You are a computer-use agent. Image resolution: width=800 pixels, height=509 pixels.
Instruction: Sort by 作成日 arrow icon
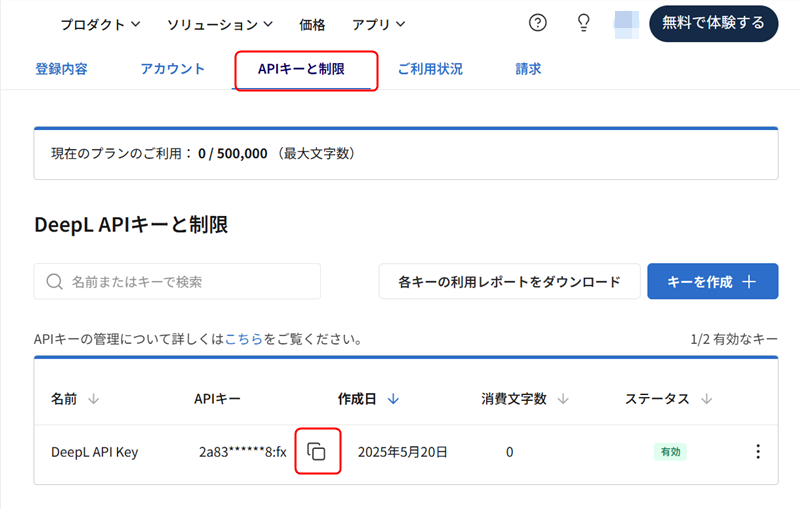pos(393,399)
